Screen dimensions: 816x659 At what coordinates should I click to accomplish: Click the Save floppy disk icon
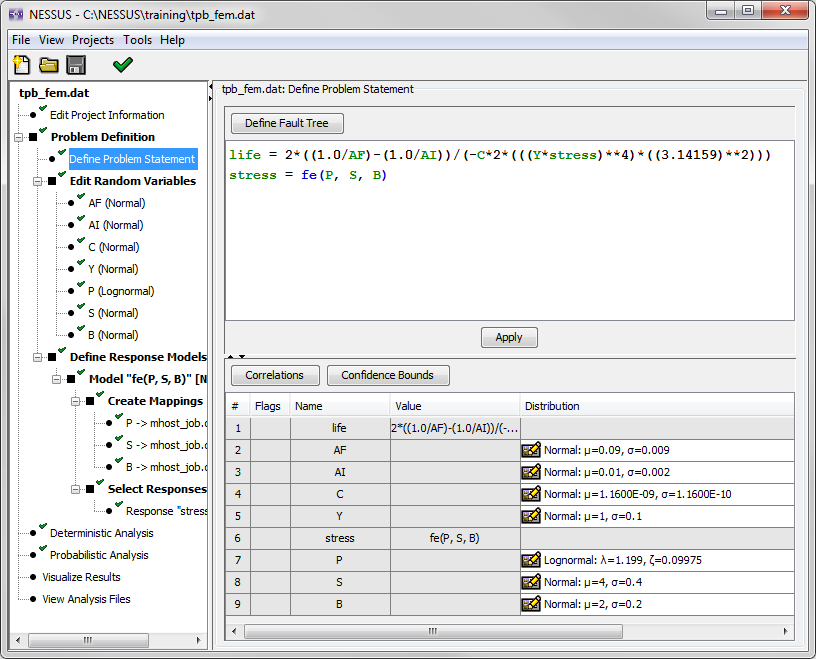click(76, 66)
